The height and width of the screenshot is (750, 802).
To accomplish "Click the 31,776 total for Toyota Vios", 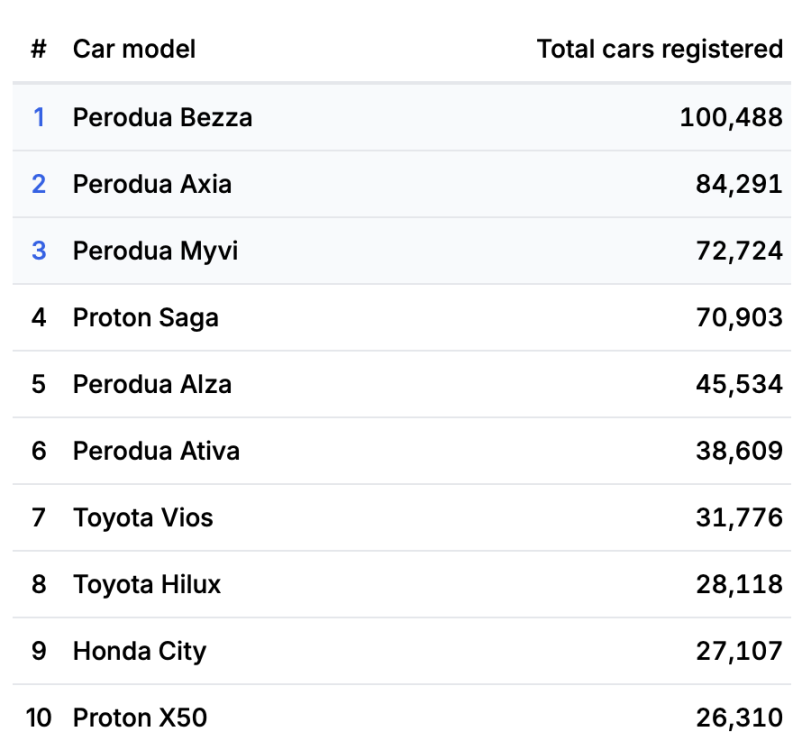I will (x=739, y=518).
